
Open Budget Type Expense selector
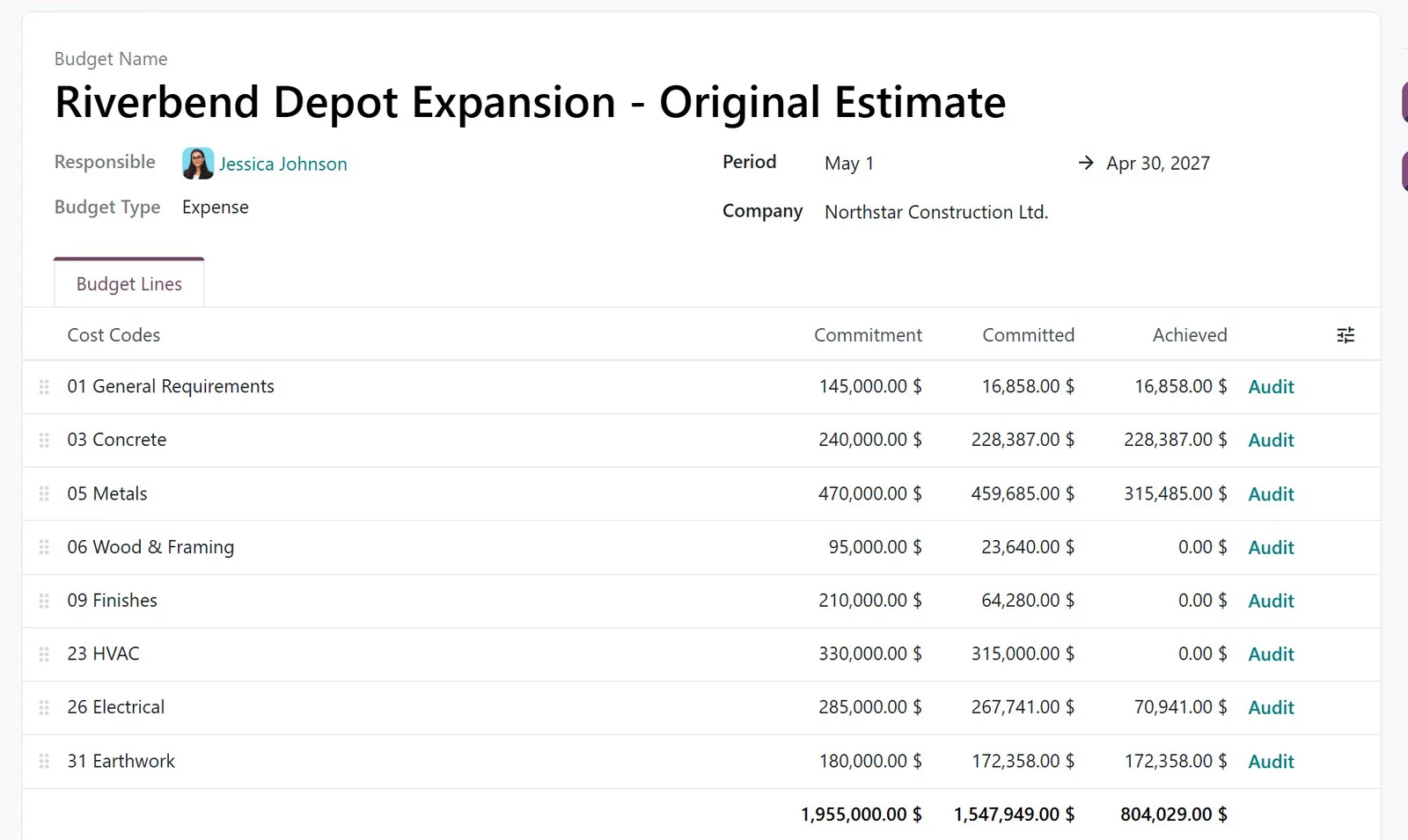(216, 208)
